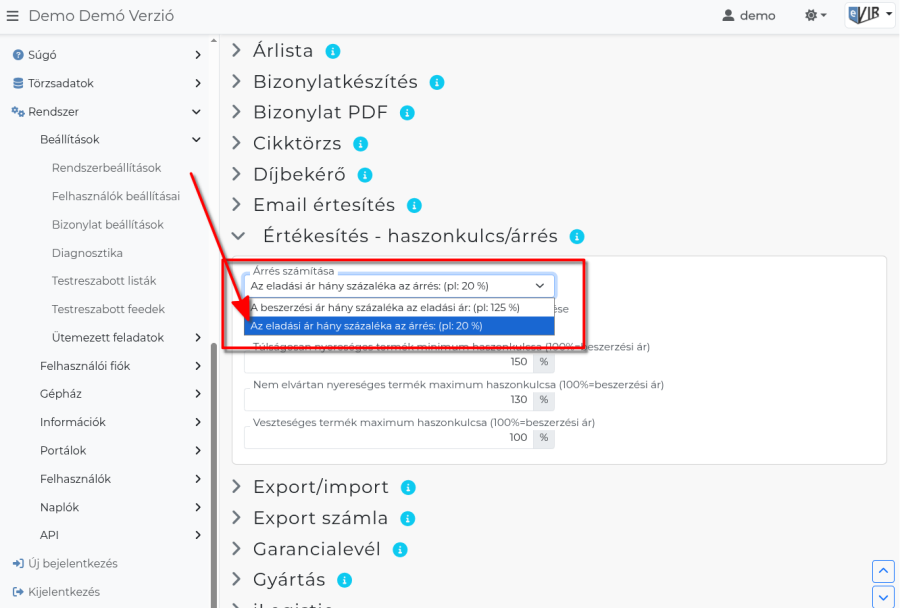
Task: Click Kijelentkezés to log out
Action: [65, 592]
